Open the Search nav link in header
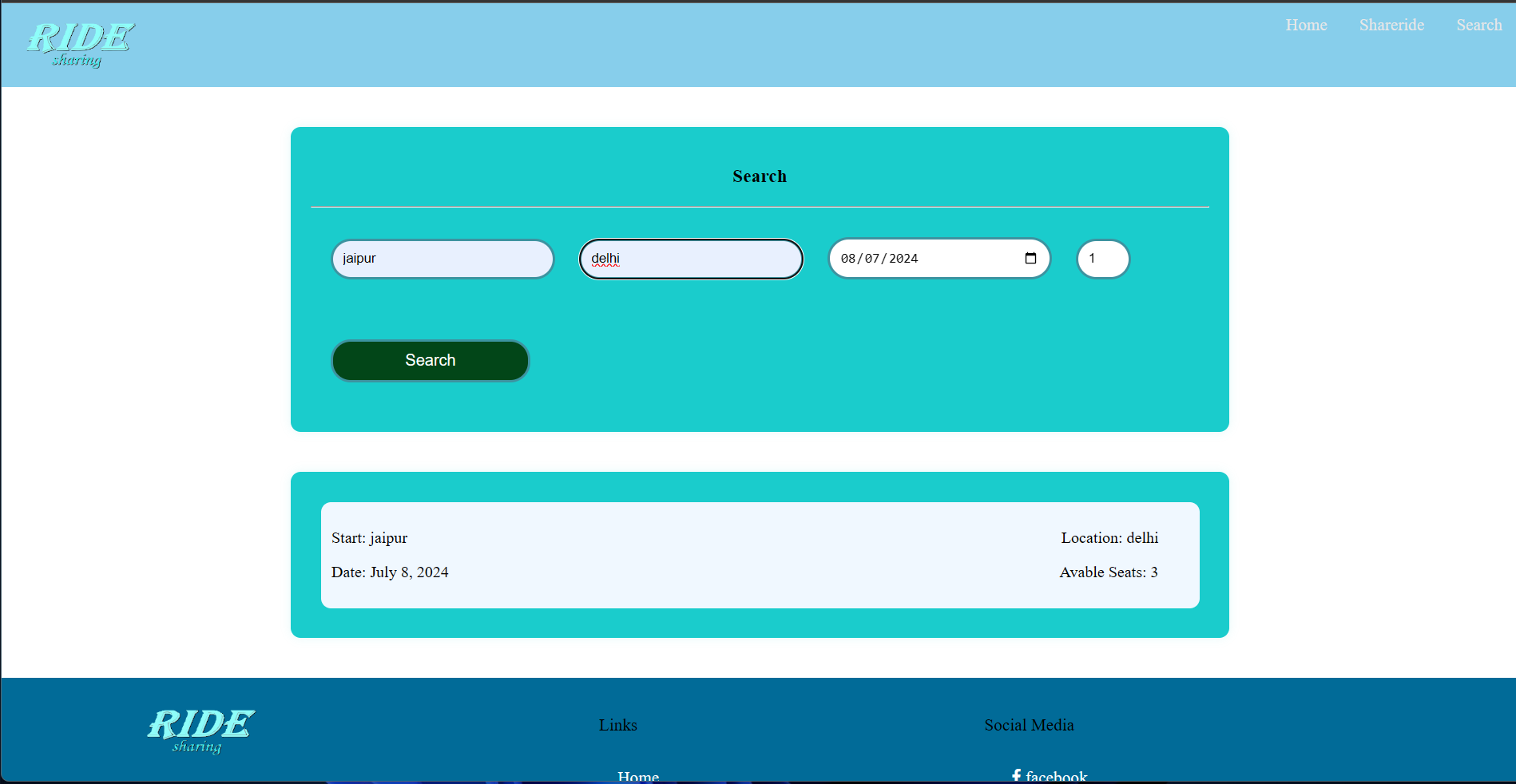The image size is (1516, 784). click(1478, 25)
